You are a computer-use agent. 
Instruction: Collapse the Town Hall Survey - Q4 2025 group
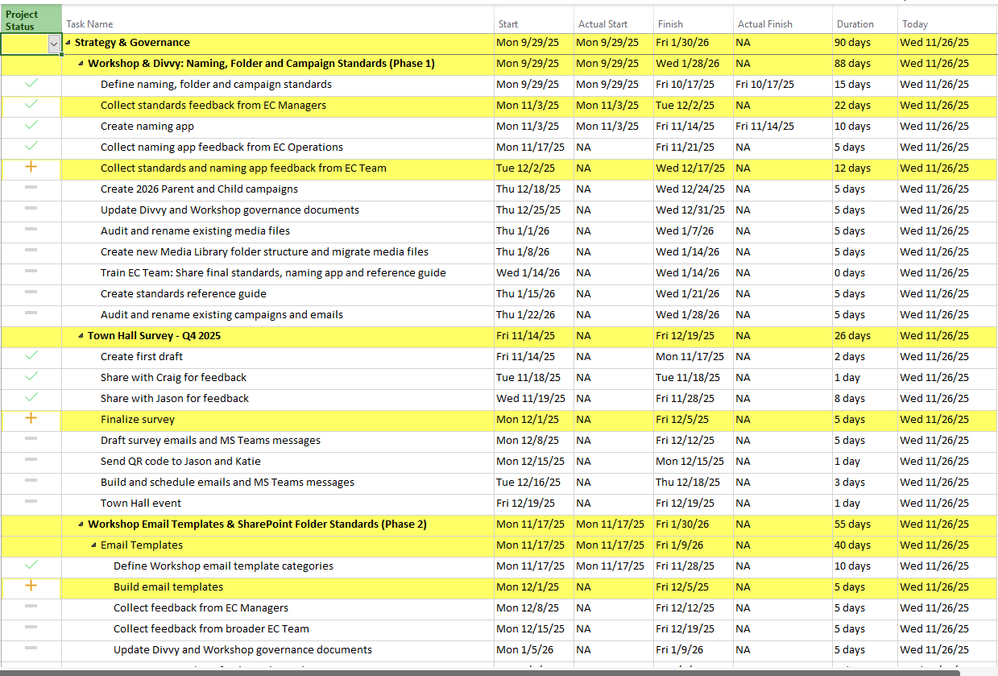[81, 335]
